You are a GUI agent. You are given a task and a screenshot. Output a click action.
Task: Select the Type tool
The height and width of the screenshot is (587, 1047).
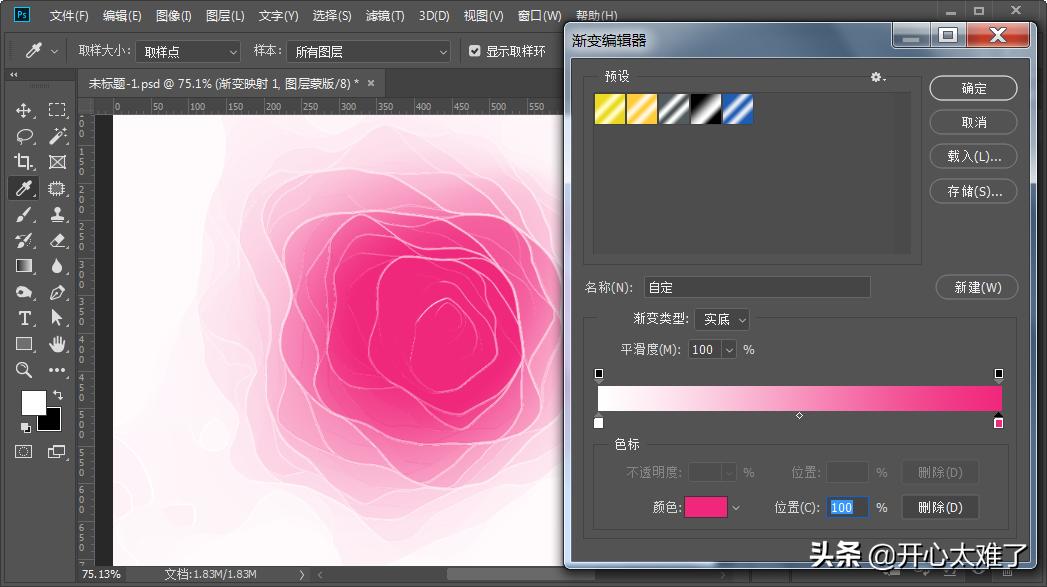coord(23,318)
